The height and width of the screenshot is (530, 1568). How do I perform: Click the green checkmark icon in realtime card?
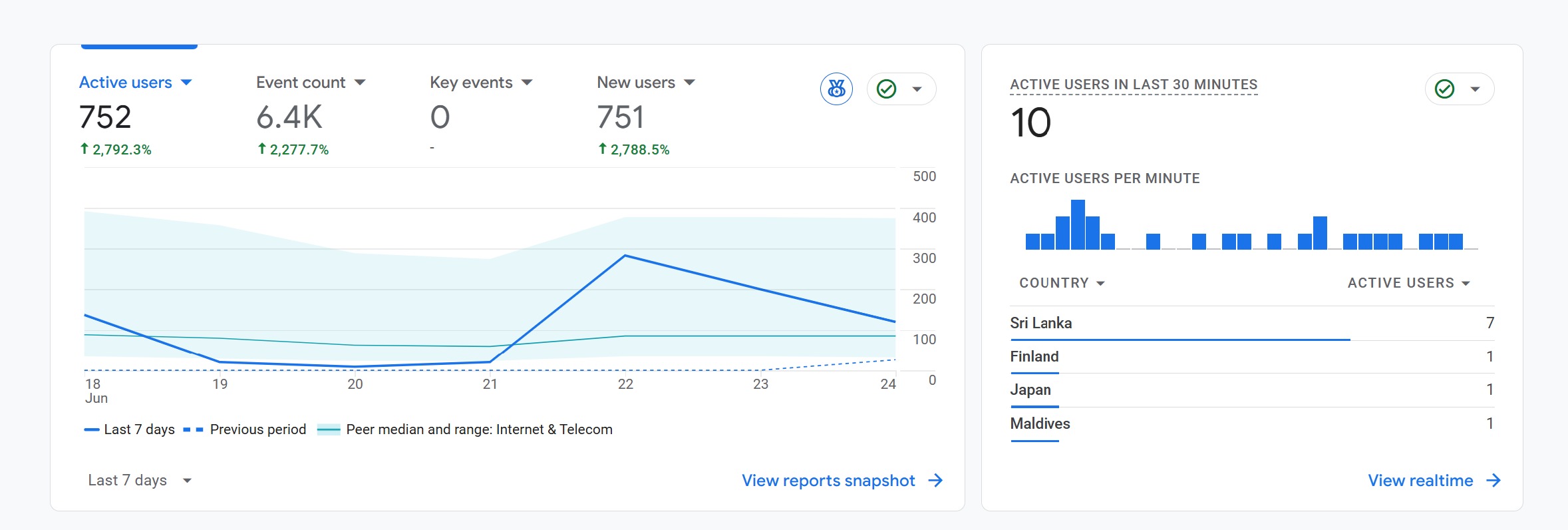(1444, 89)
